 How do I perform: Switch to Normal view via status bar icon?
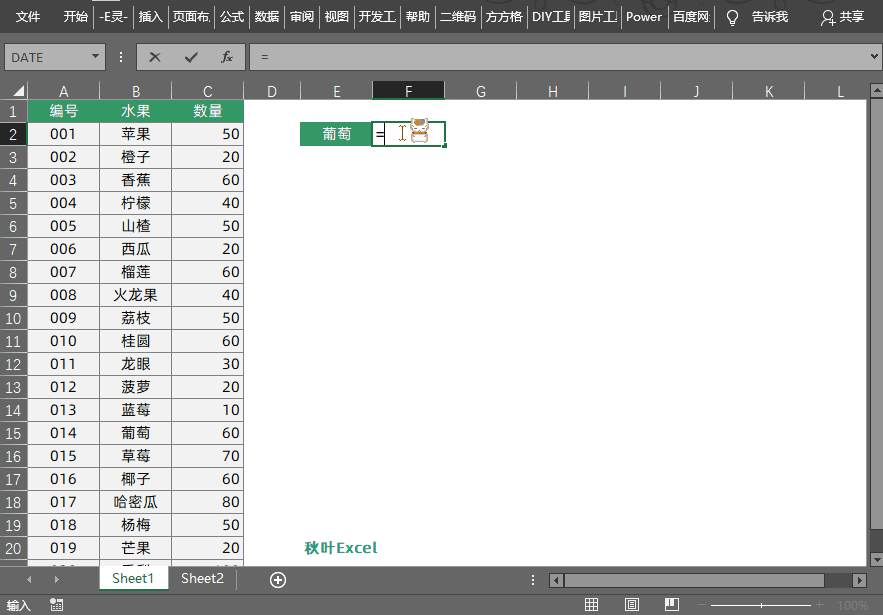591,605
